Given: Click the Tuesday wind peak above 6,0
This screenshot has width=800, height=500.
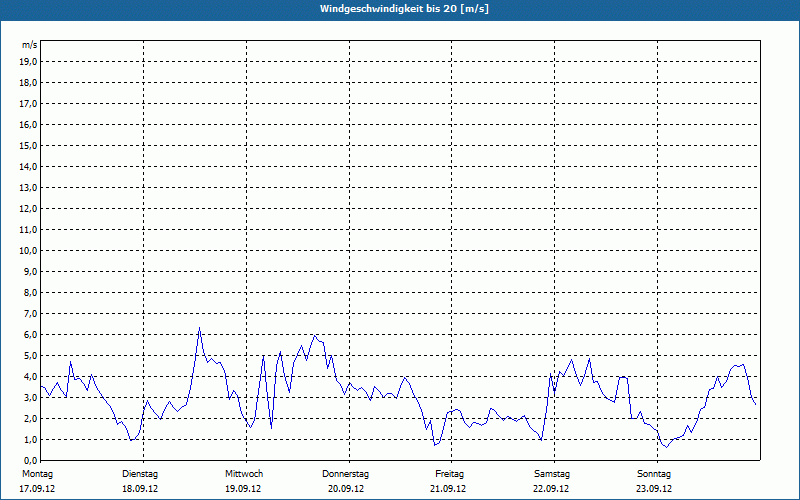Looking at the screenshot, I should [199, 328].
